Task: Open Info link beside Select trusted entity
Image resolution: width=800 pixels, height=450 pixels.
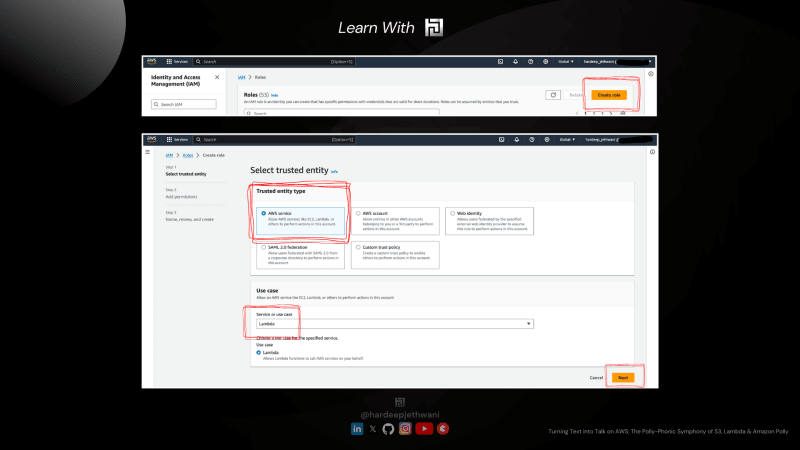Action: point(334,171)
